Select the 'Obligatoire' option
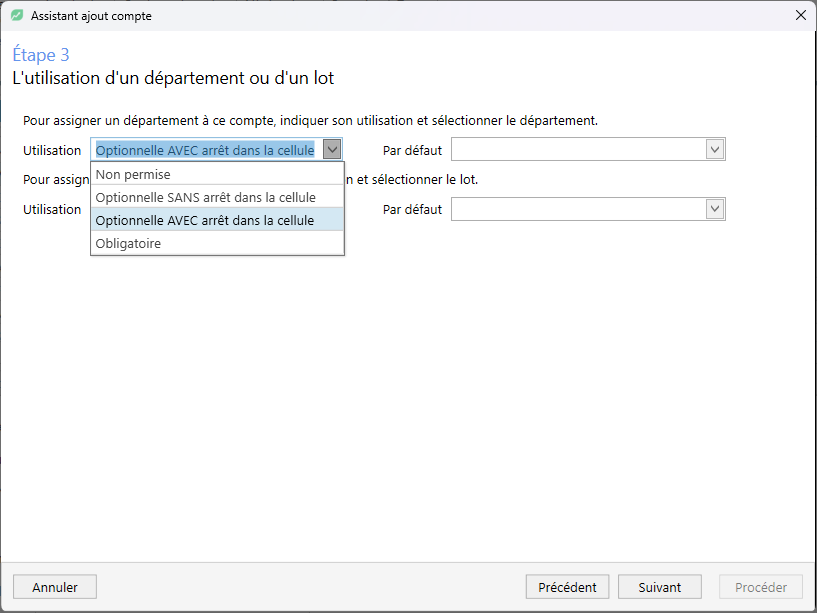This screenshot has width=817, height=613. (x=217, y=243)
